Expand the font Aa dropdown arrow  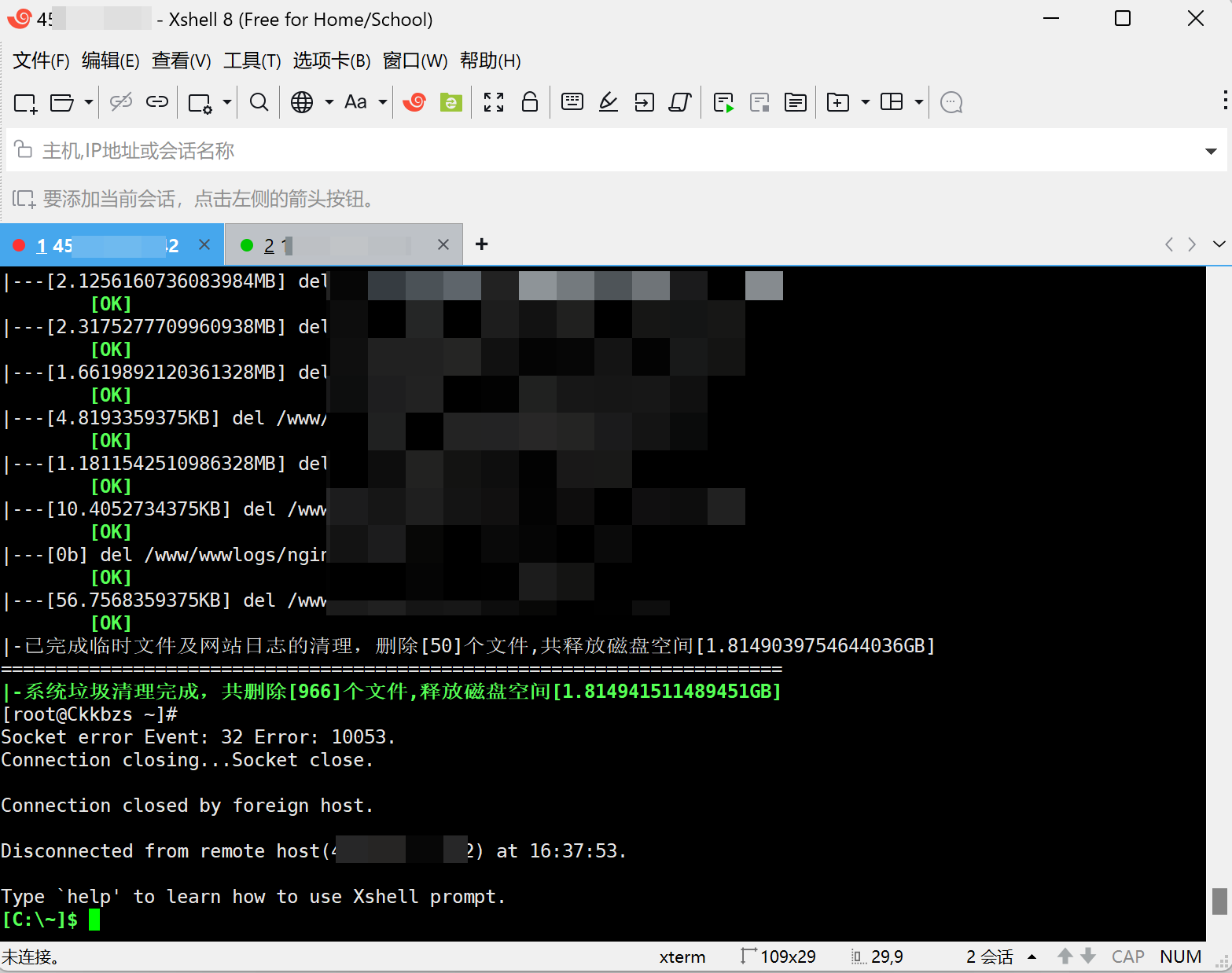tap(383, 102)
